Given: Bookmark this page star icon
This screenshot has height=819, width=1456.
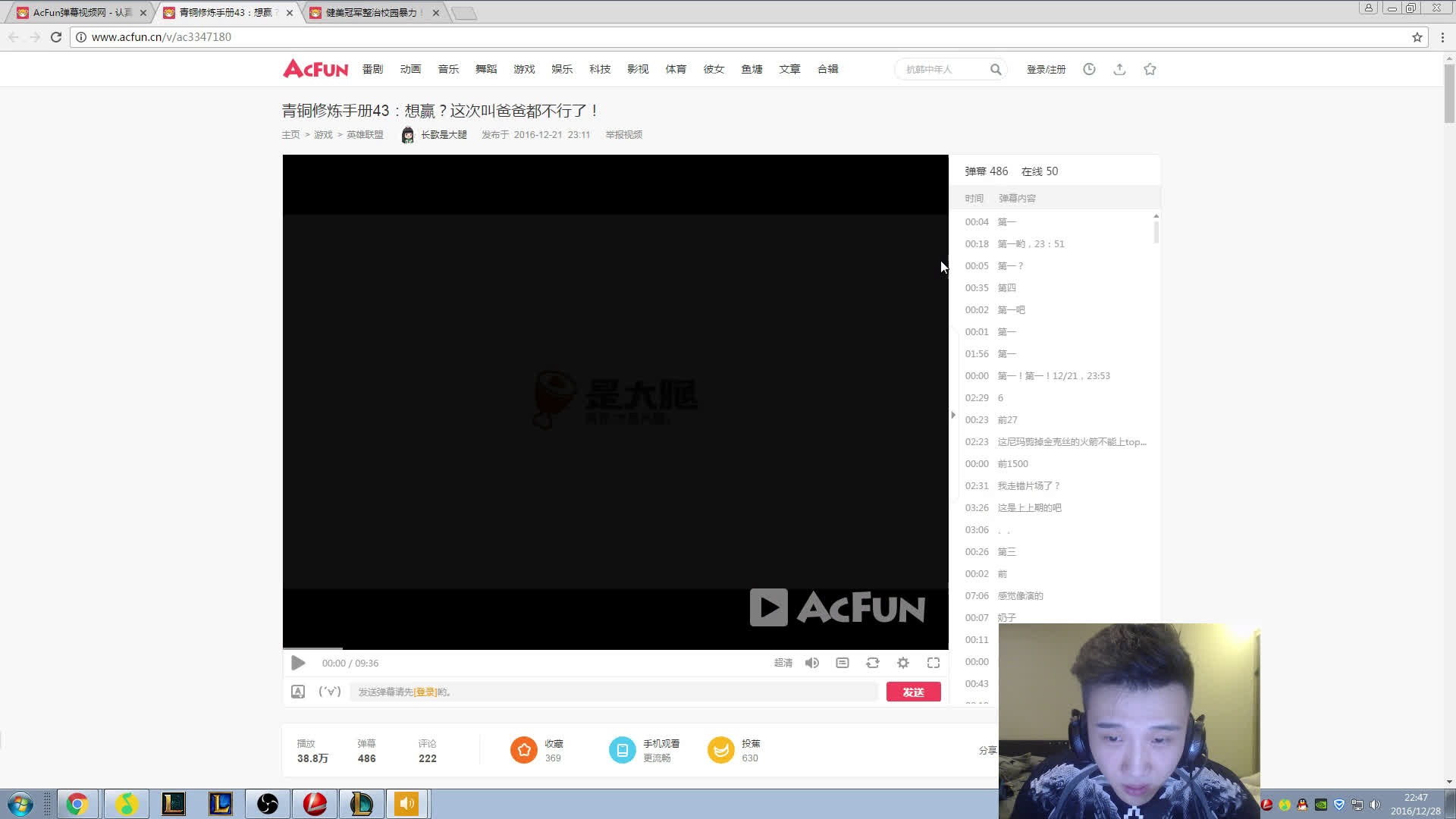Looking at the screenshot, I should pos(1417,37).
